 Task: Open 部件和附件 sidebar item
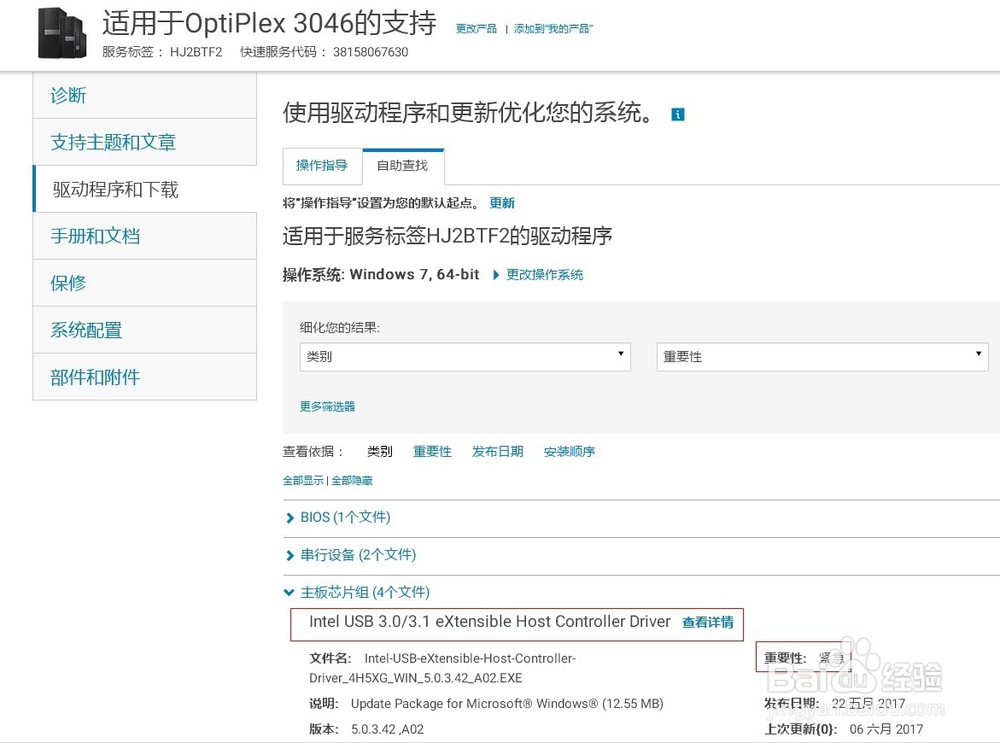[145, 377]
